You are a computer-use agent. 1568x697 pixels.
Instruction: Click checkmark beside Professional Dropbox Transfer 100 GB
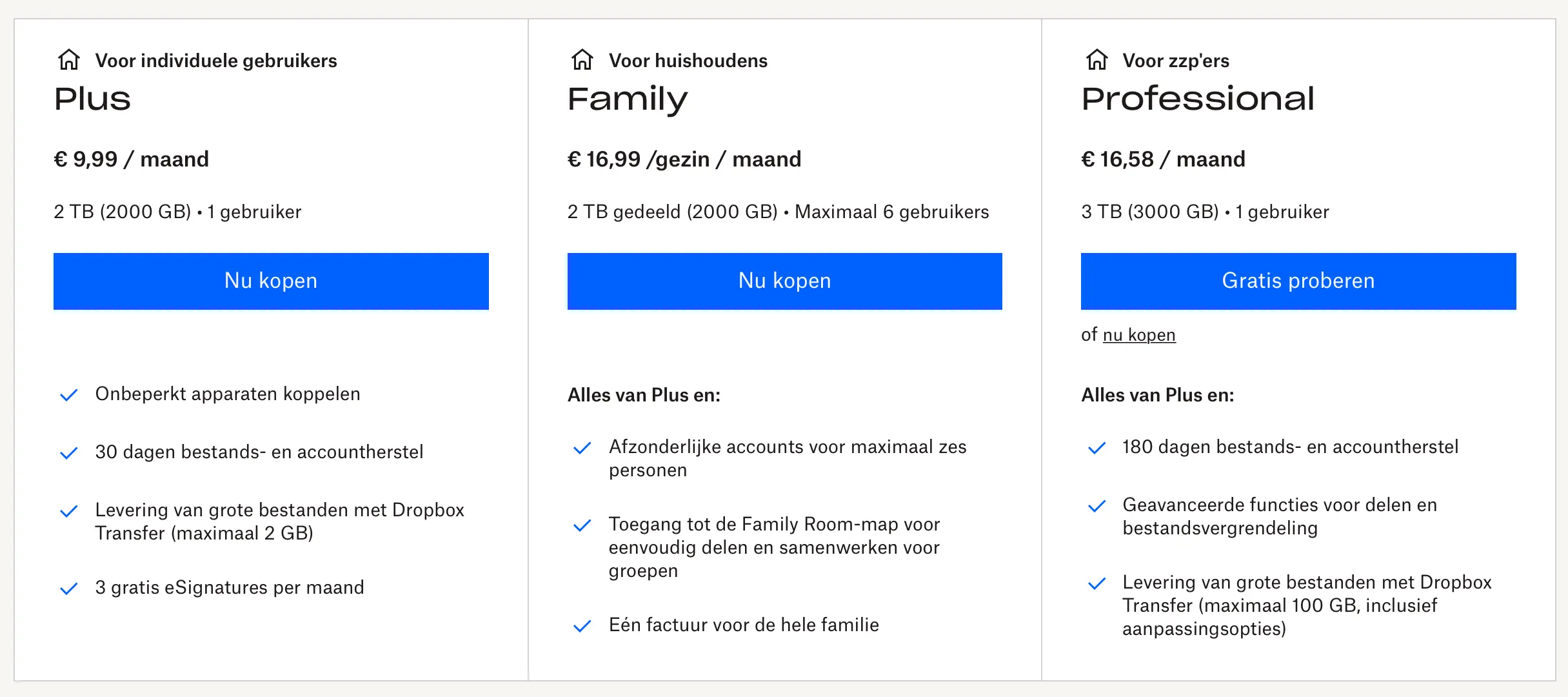coord(1097,583)
